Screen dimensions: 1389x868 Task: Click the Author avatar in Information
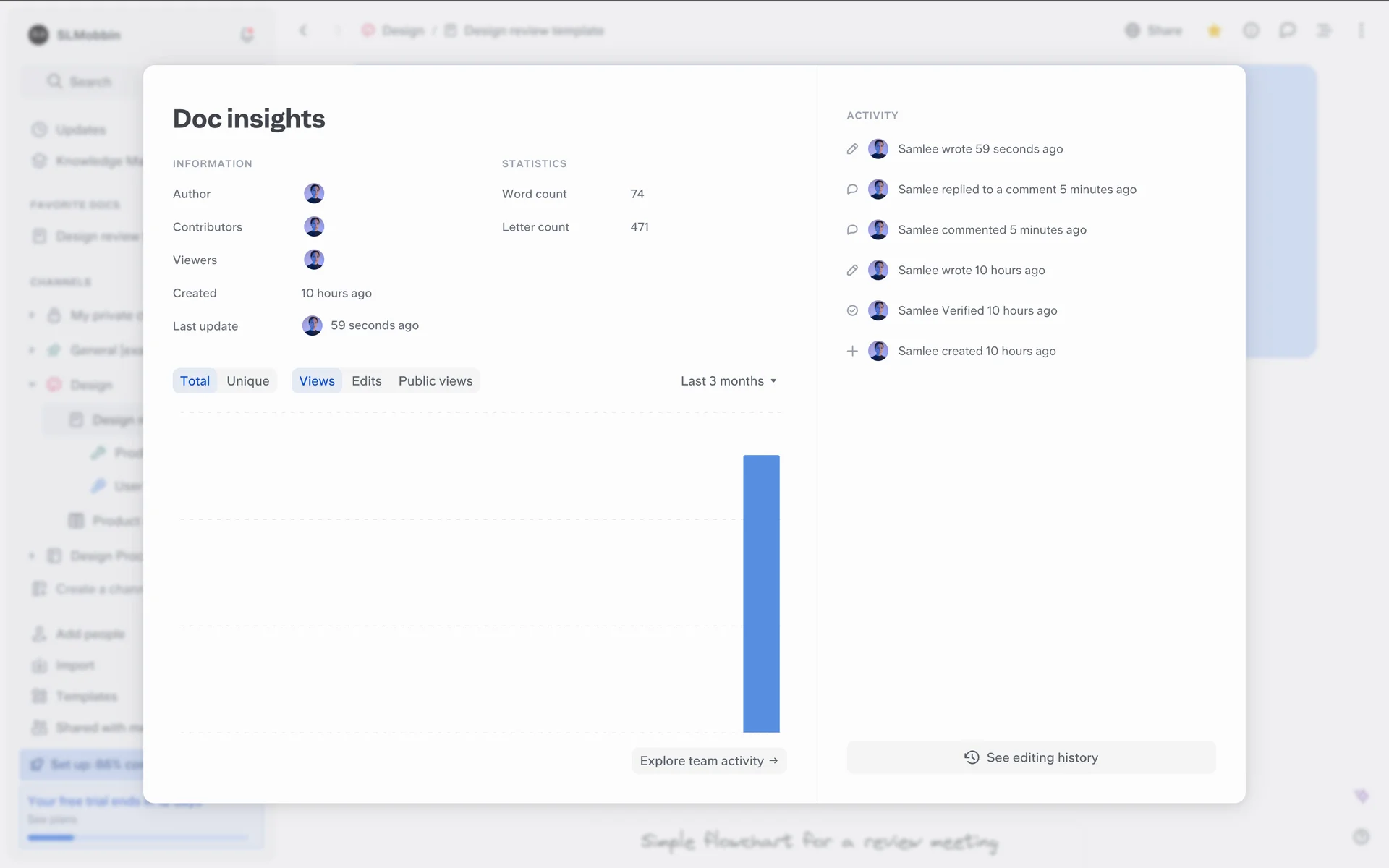pos(313,193)
